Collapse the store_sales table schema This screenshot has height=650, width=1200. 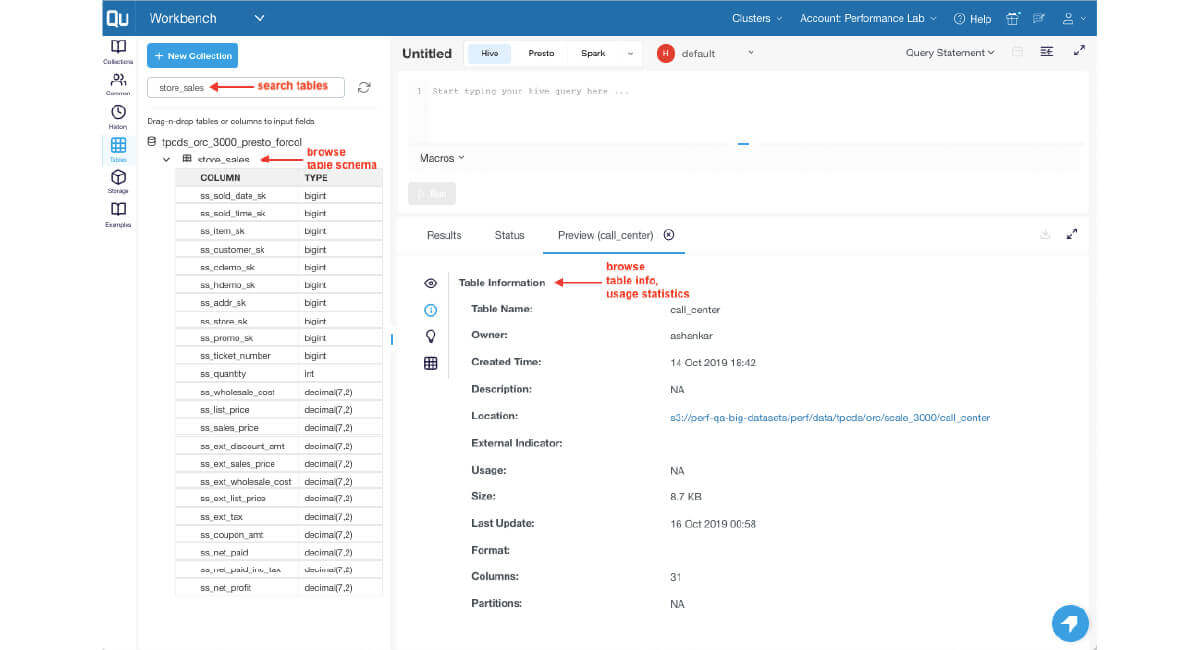click(x=167, y=159)
